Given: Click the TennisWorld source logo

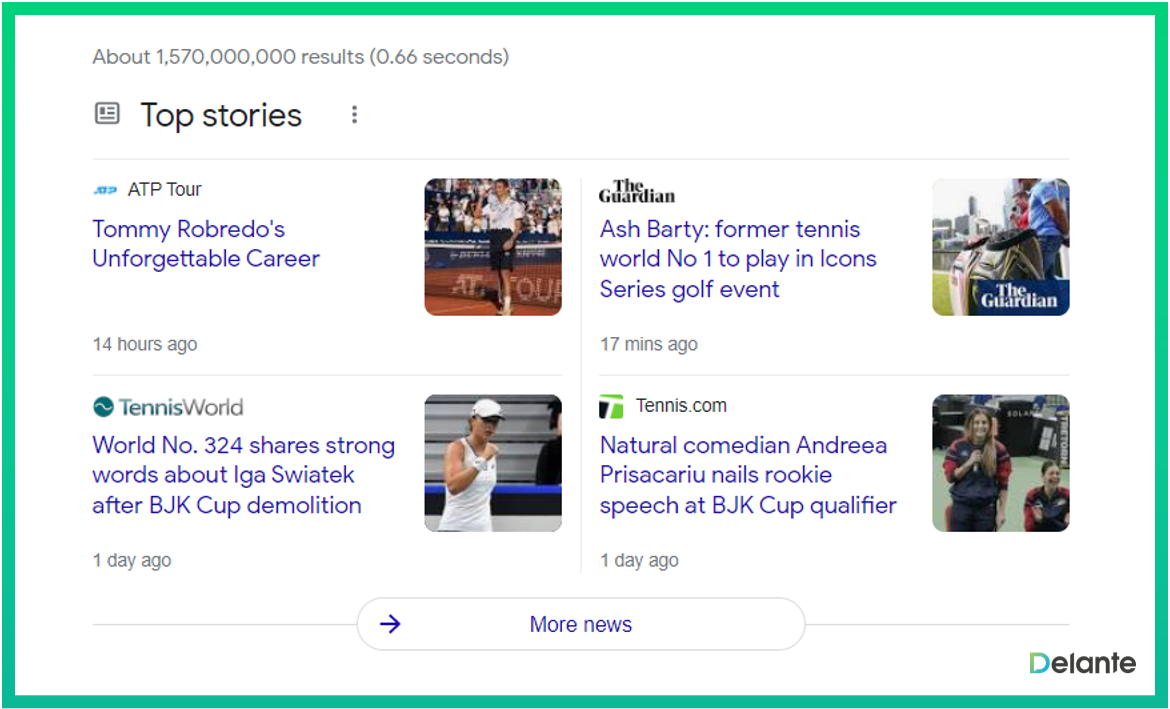Looking at the screenshot, I should pos(168,407).
